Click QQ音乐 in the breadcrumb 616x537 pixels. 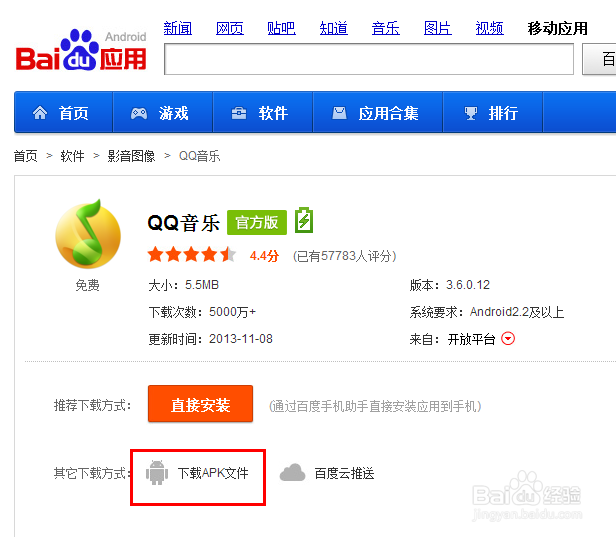(200, 156)
